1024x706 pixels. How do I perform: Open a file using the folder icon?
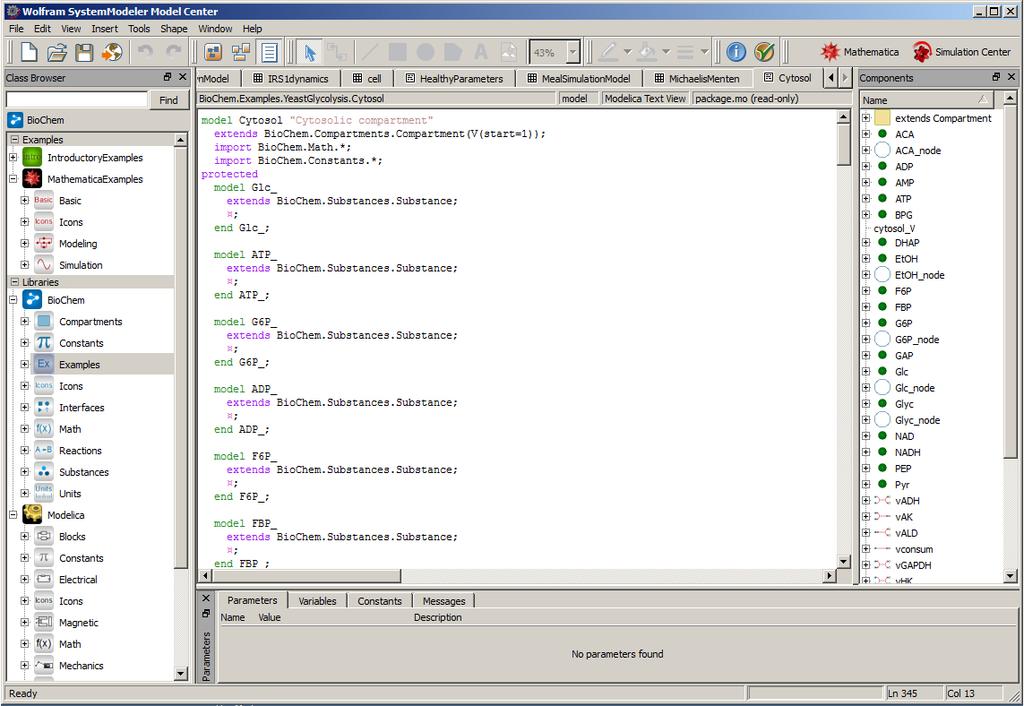click(57, 52)
